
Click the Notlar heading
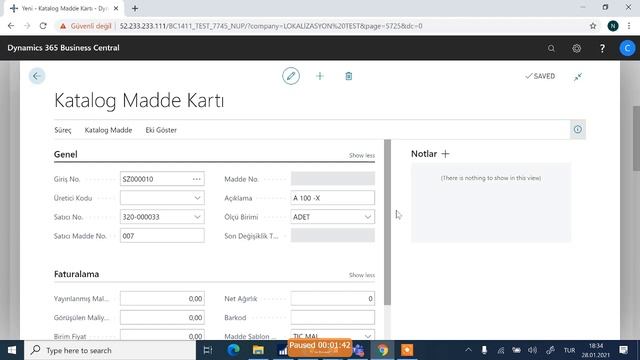tap(424, 154)
